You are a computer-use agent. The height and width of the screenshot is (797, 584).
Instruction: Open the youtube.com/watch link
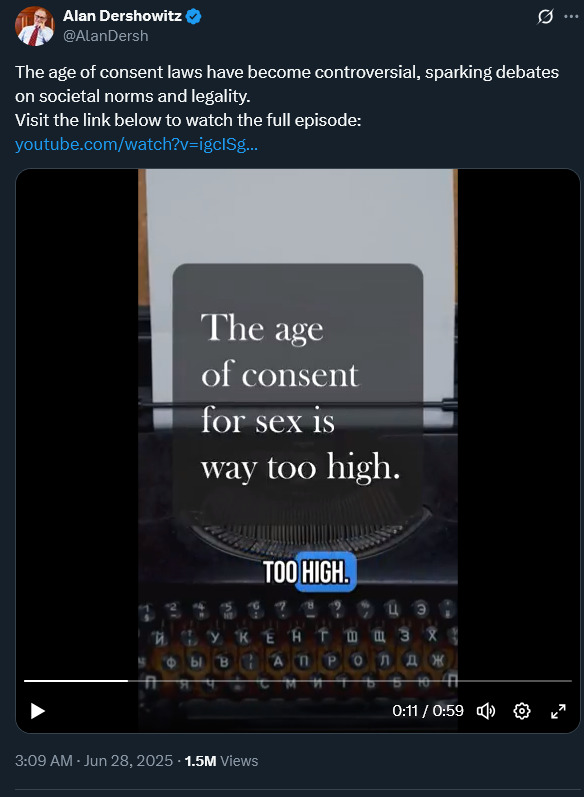(x=136, y=144)
